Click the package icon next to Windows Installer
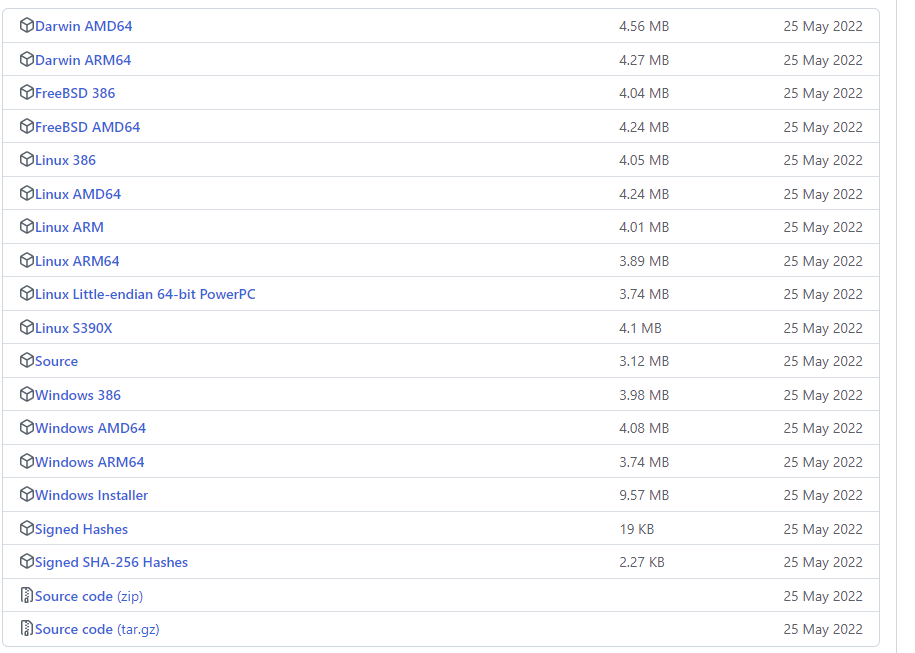This screenshot has width=915, height=653. (x=25, y=494)
